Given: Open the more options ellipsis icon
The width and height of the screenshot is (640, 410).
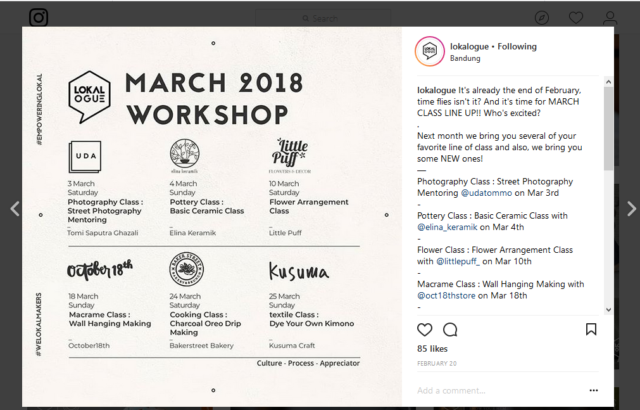Looking at the screenshot, I should (x=593, y=390).
